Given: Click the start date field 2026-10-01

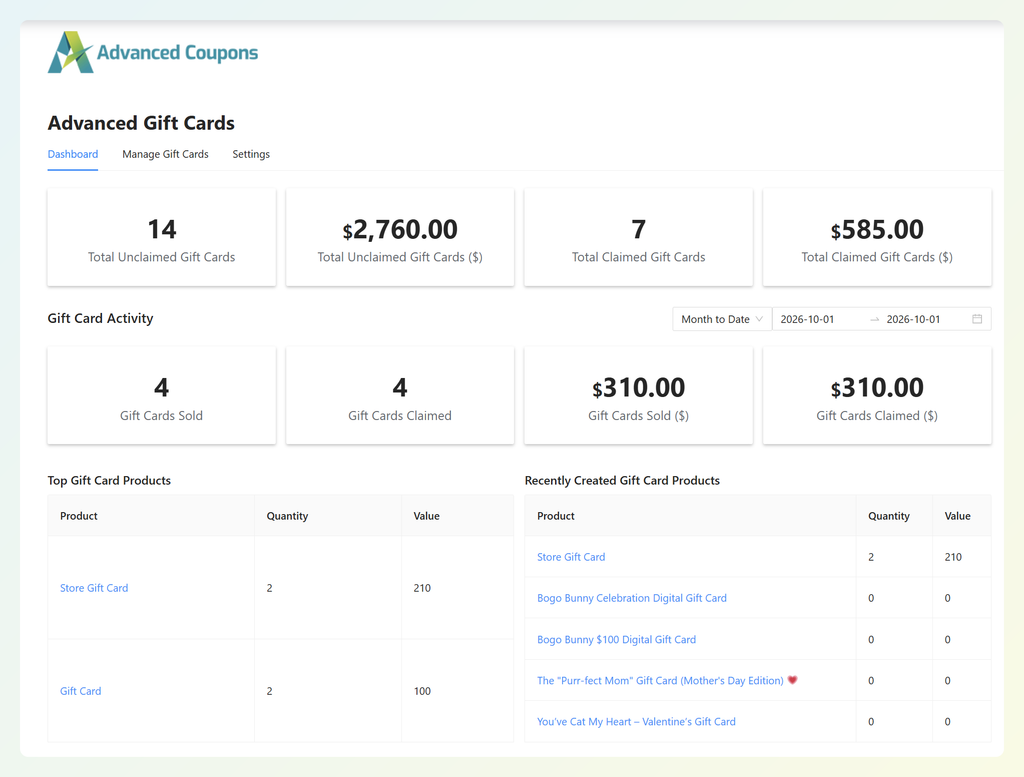Looking at the screenshot, I should [x=807, y=319].
